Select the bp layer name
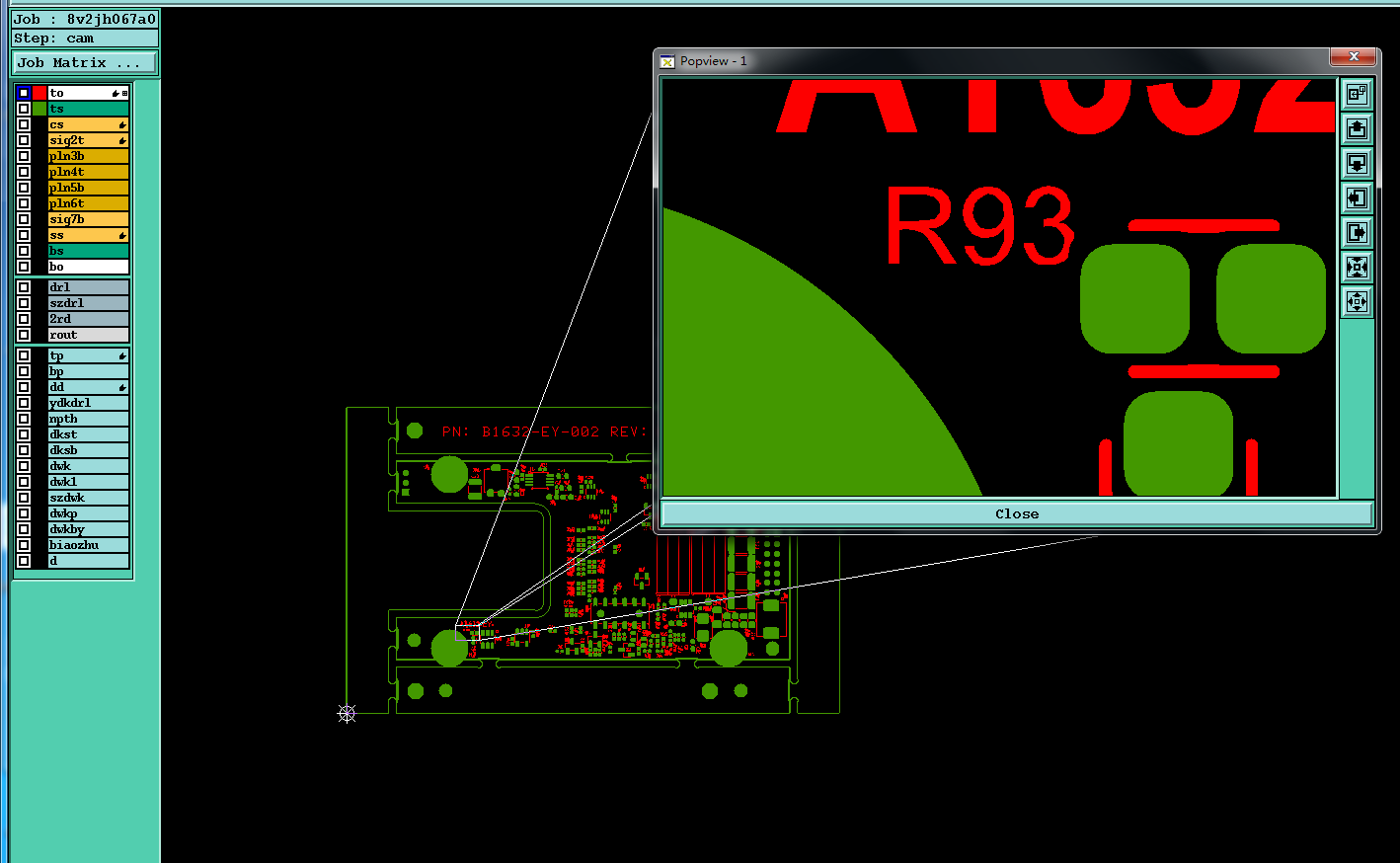Screen dimensions: 1400x863 coord(89,371)
